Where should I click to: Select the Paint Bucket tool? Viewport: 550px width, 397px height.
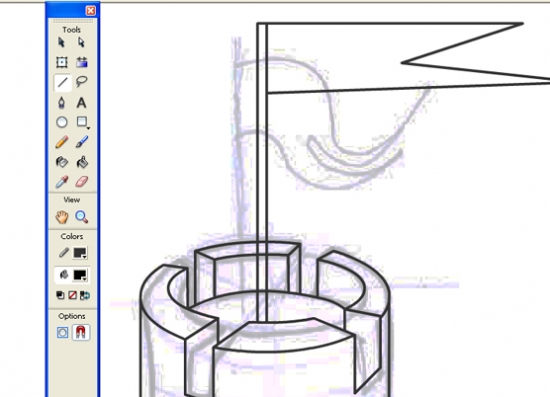click(x=82, y=162)
